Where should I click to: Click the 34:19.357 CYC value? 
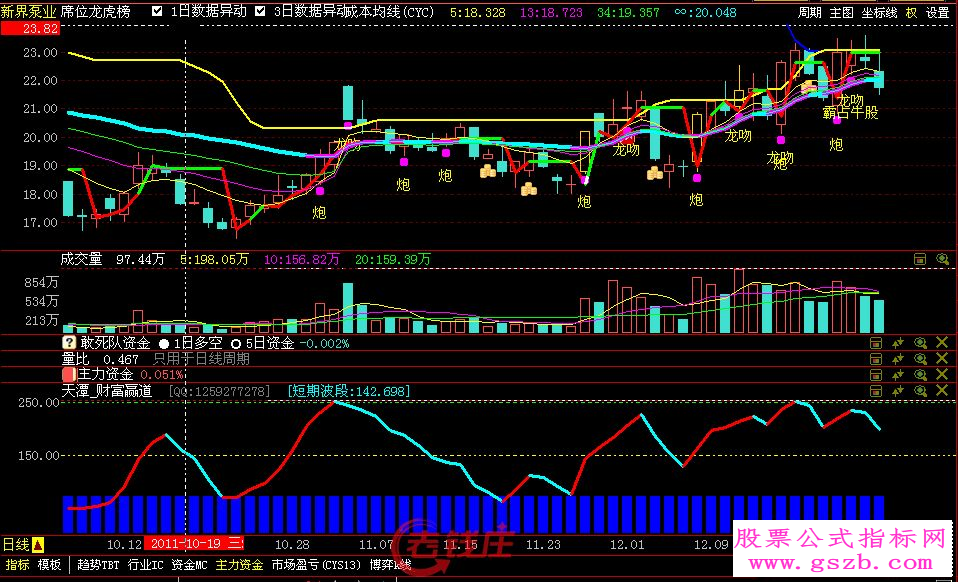[x=629, y=12]
